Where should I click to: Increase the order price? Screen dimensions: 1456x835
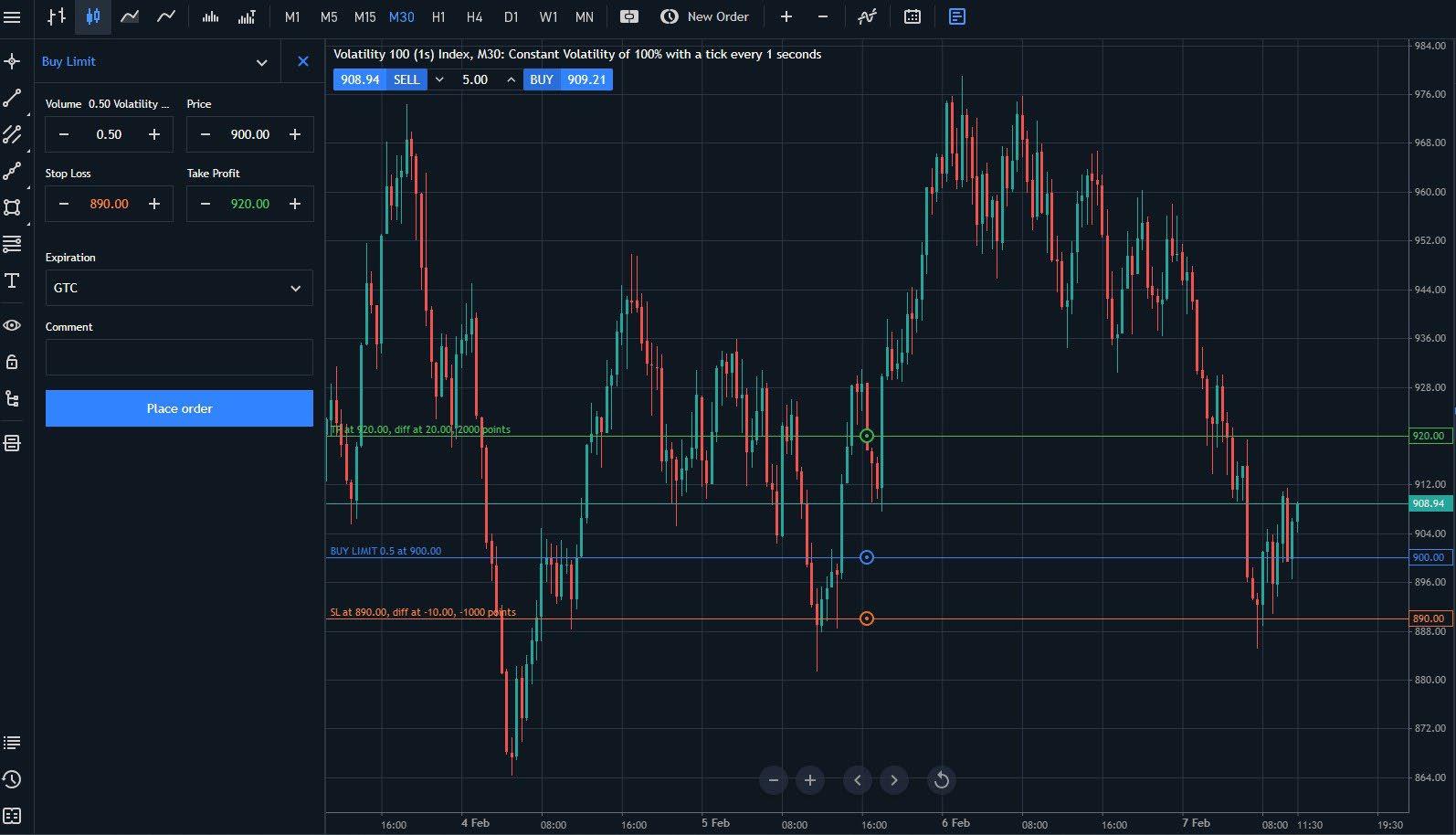pyautogui.click(x=295, y=134)
